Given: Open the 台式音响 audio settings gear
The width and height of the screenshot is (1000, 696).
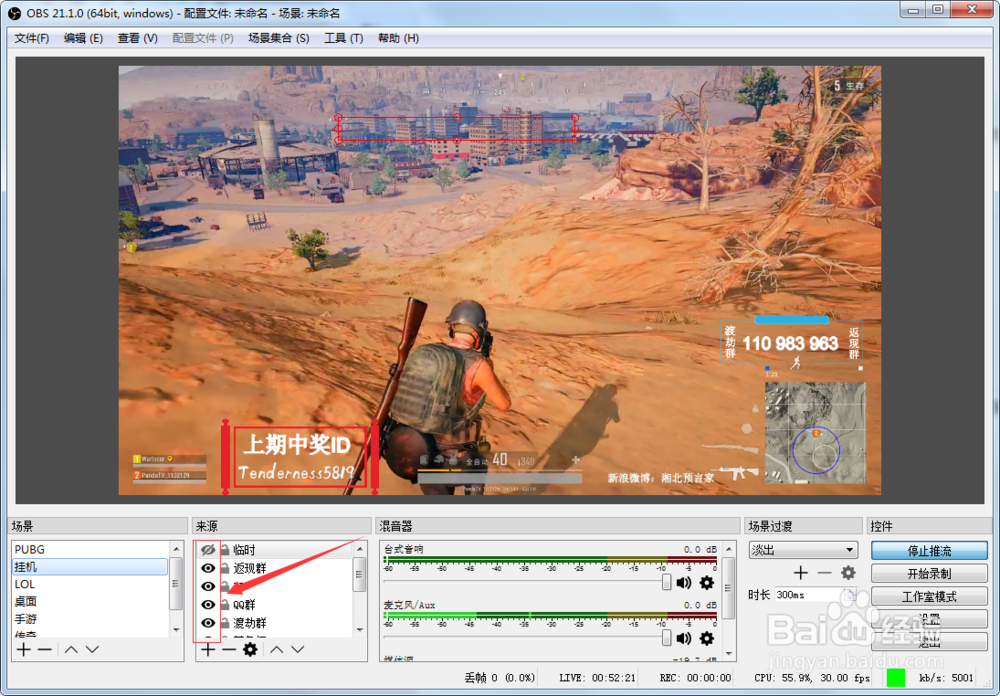Looking at the screenshot, I should 707,582.
